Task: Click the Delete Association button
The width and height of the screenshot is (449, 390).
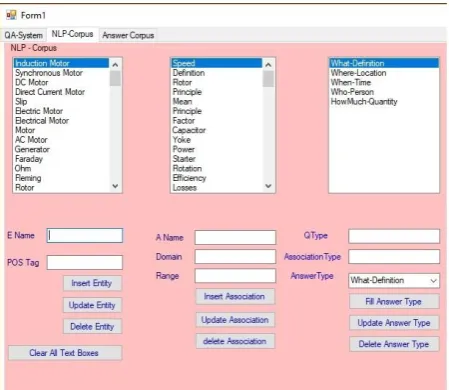Action: [235, 341]
